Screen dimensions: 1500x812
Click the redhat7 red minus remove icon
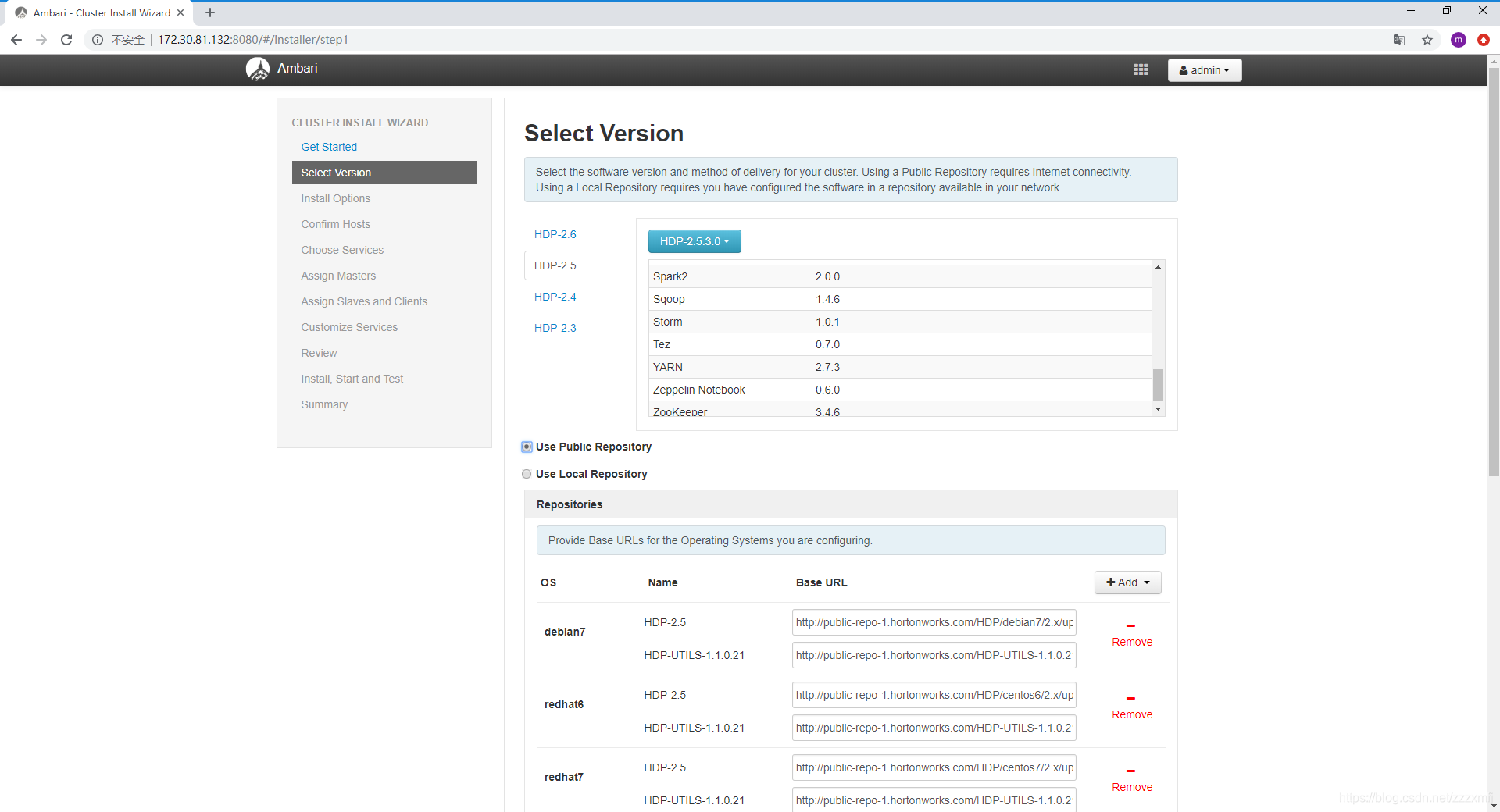point(1130,771)
